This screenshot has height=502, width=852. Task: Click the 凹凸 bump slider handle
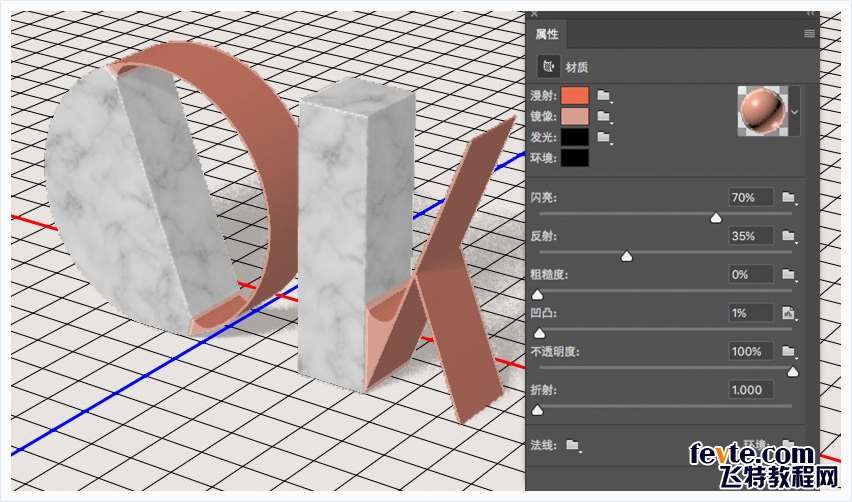[539, 333]
